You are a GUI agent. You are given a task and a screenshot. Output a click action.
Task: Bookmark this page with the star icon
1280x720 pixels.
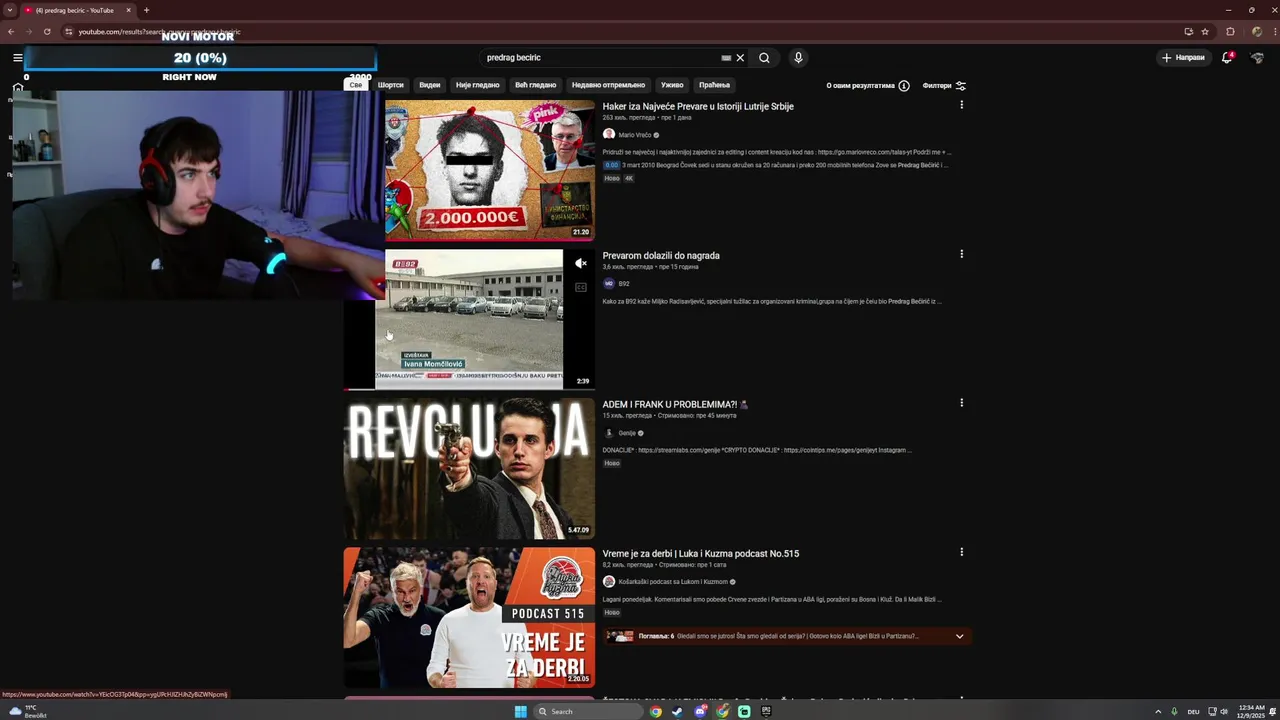tap(1205, 31)
